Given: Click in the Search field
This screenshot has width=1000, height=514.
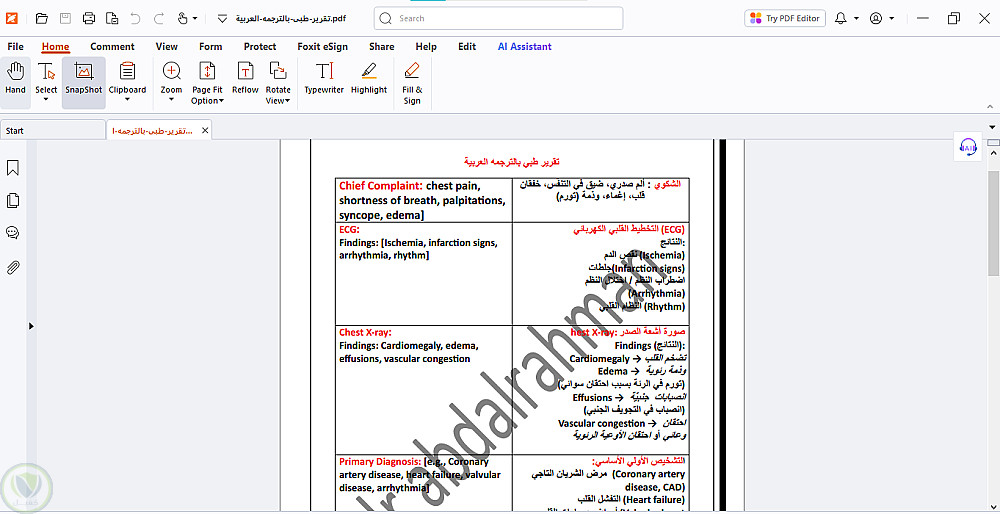Looking at the screenshot, I should pos(499,18).
